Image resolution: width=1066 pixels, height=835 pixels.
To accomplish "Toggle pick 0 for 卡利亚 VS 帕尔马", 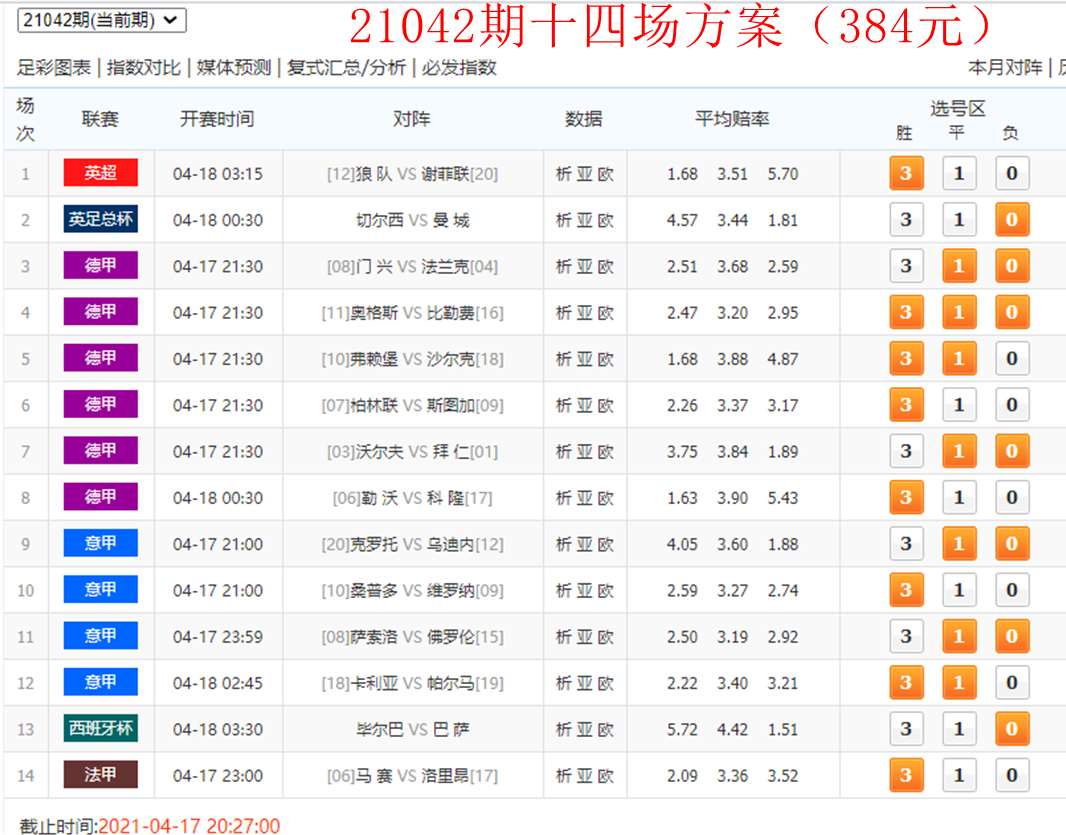I will pyautogui.click(x=1012, y=682).
